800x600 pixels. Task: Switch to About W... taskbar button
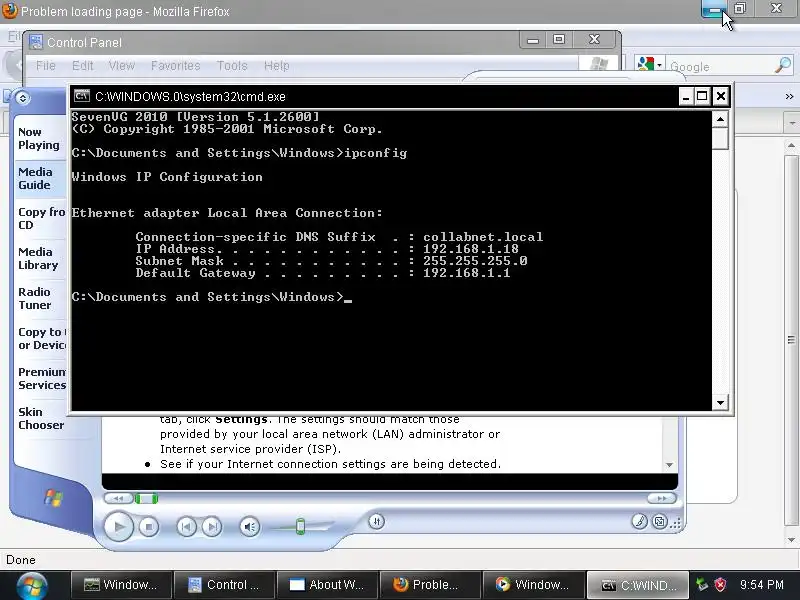[x=328, y=585]
